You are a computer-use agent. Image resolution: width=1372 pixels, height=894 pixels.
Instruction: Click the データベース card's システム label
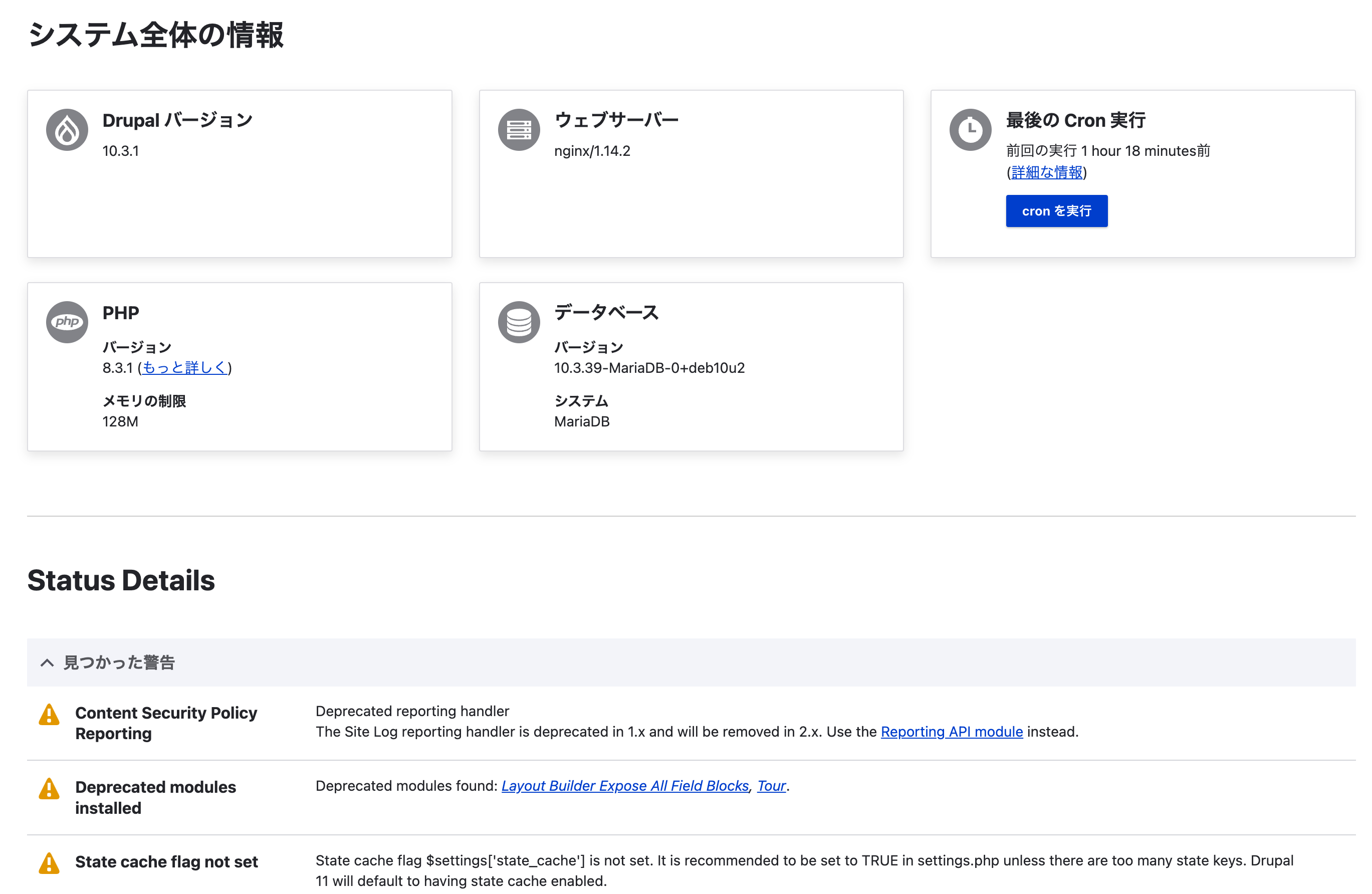click(581, 400)
